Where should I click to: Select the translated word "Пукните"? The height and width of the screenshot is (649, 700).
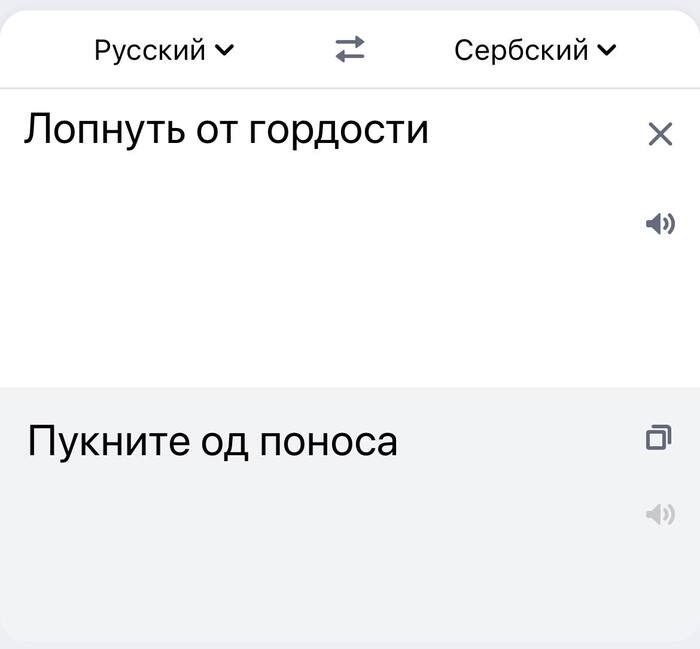coord(98,441)
